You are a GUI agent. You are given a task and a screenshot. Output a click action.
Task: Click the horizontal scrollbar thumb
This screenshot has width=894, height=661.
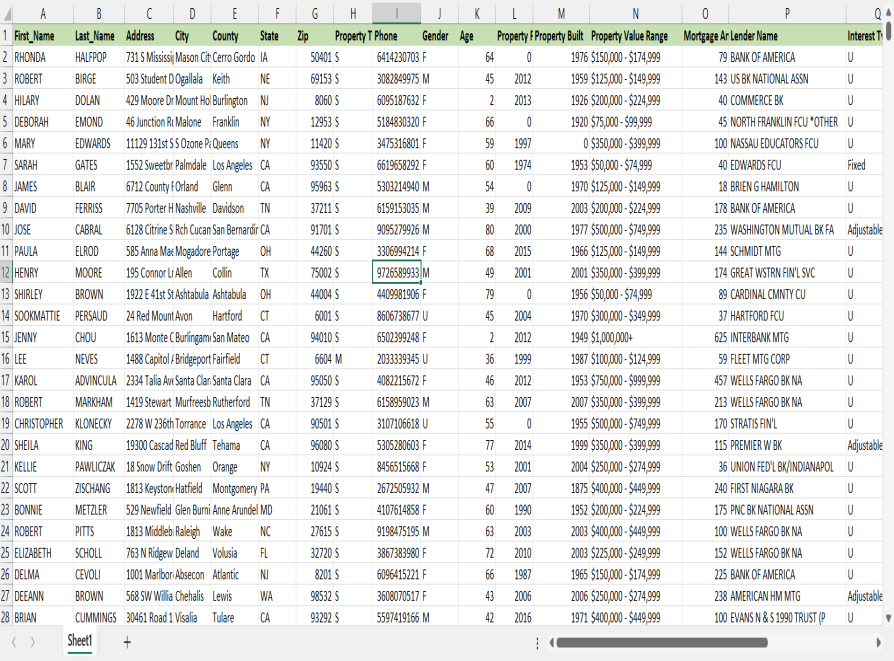click(662, 643)
